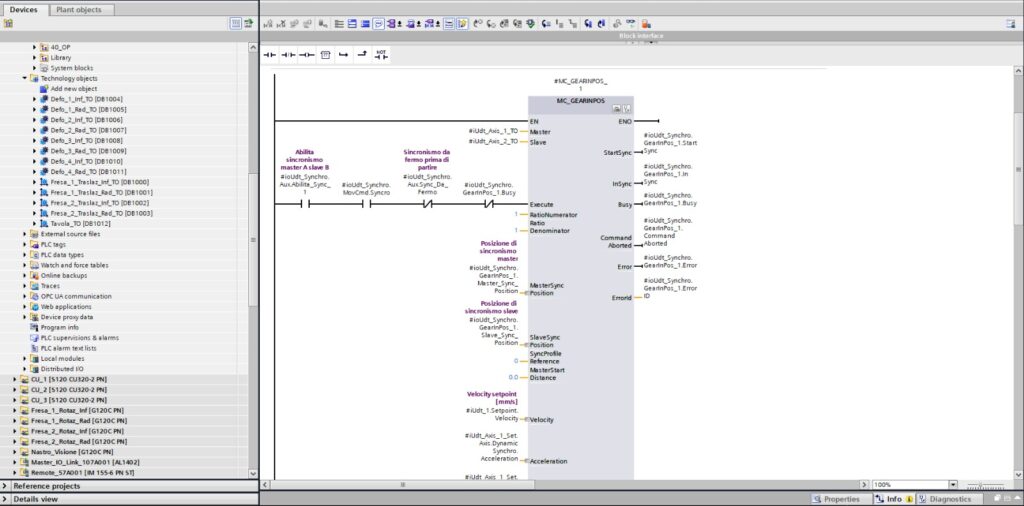The height and width of the screenshot is (506, 1024).
Task: Open a branch in the network
Action: pos(344,55)
